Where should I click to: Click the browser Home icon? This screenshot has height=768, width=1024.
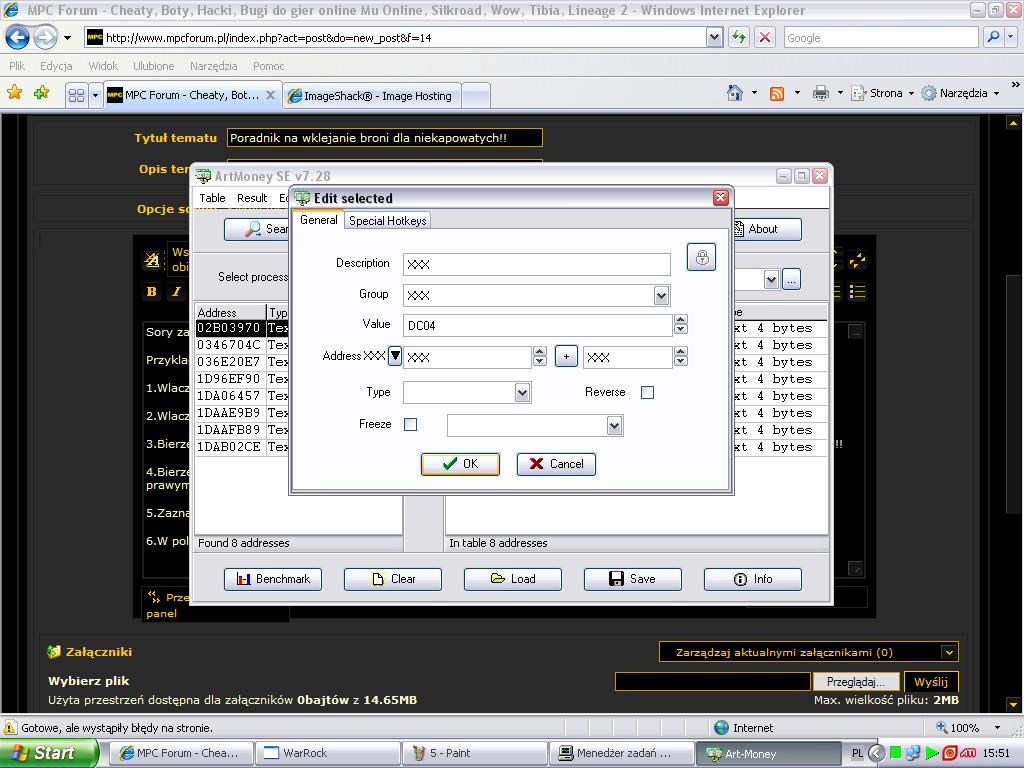coord(735,93)
